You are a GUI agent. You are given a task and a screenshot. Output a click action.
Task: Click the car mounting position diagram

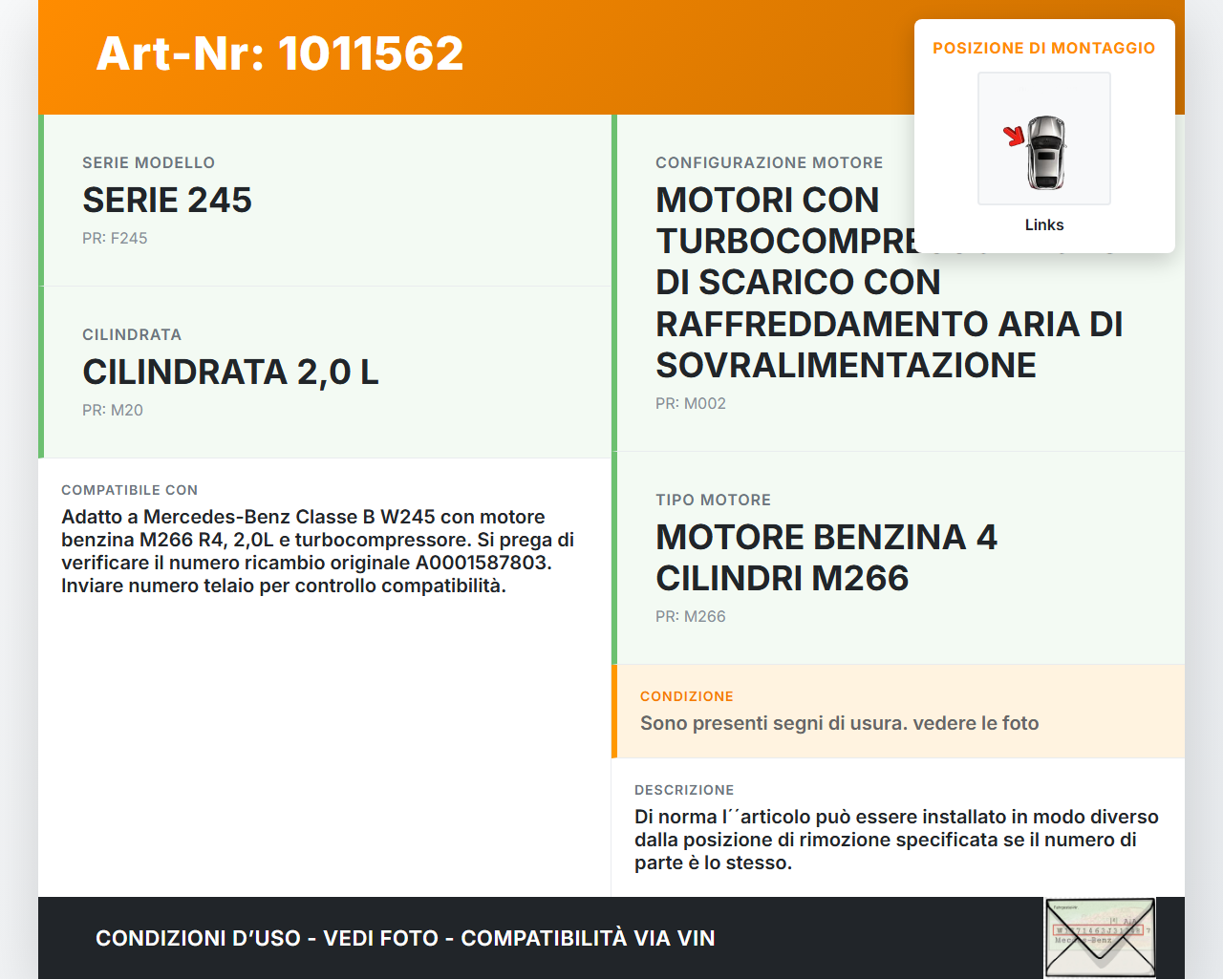tap(1044, 138)
